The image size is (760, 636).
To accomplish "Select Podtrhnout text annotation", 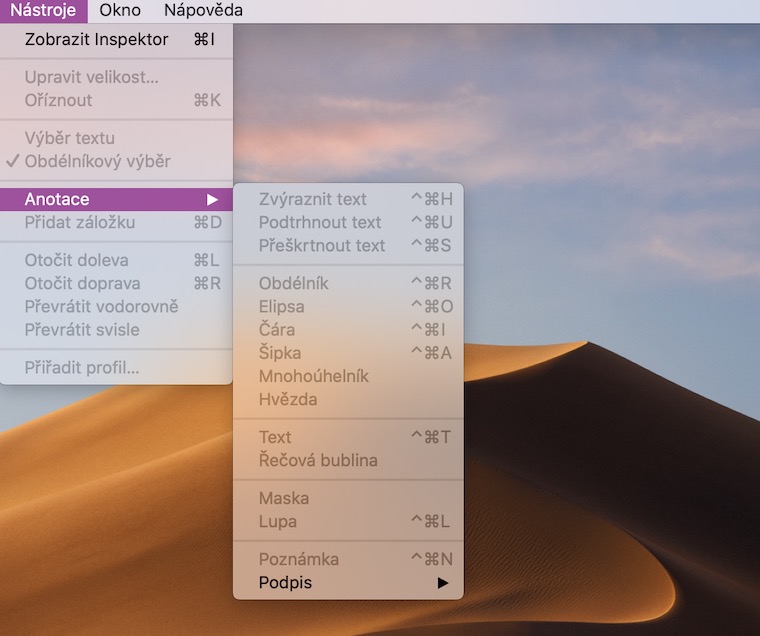I will [x=348, y=223].
